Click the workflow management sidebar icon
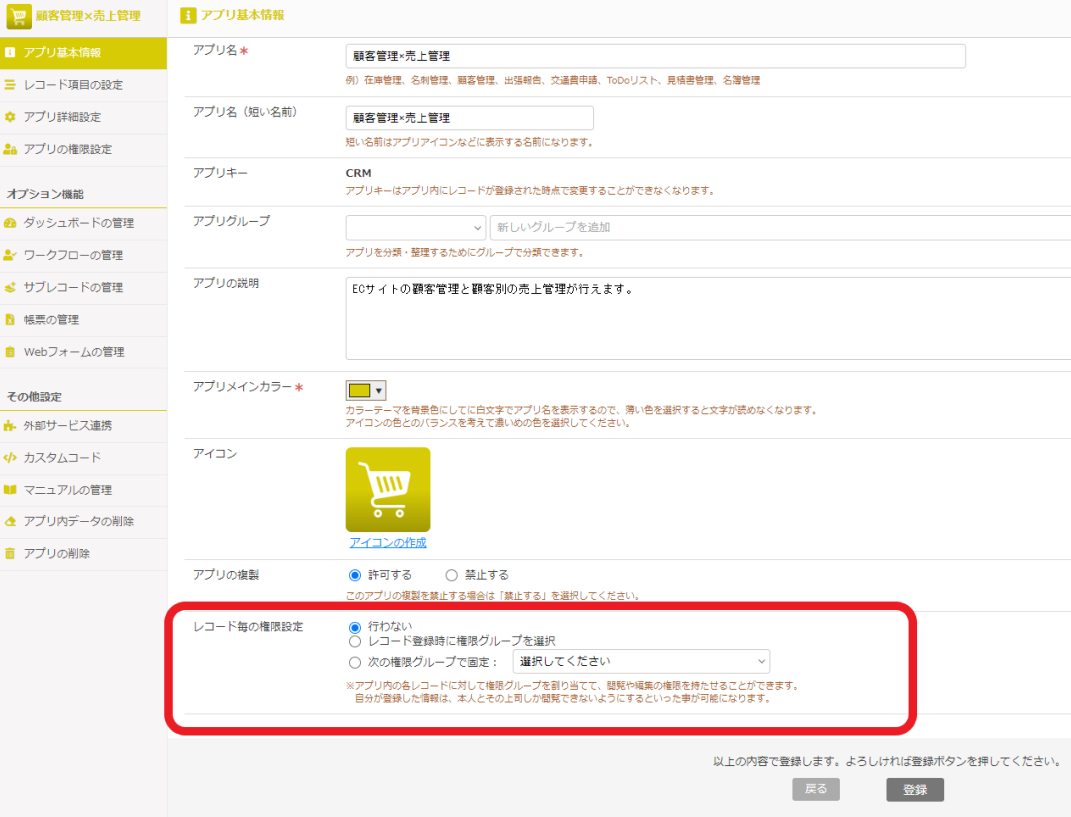Viewport: 1071px width, 817px height. 10,255
